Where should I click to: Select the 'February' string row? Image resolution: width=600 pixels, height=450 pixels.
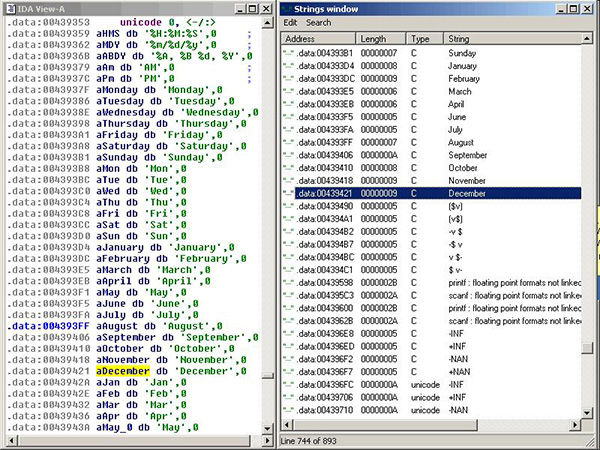point(432,78)
